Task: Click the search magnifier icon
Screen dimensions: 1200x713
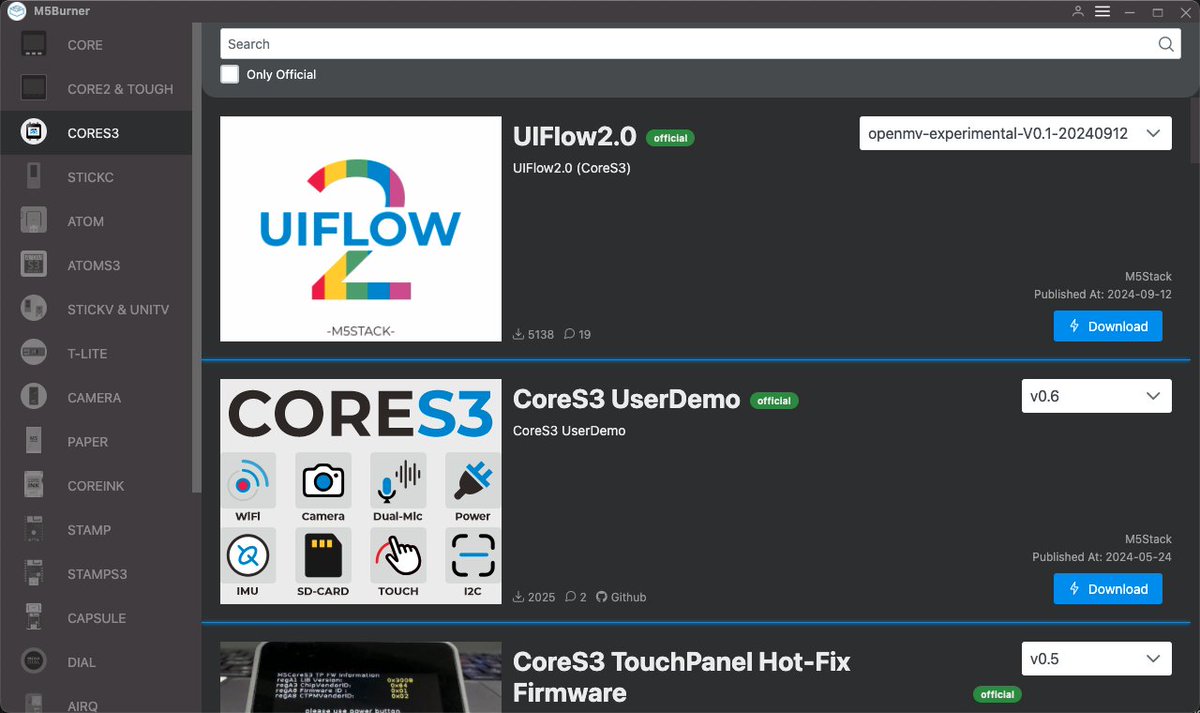Action: click(x=1165, y=44)
